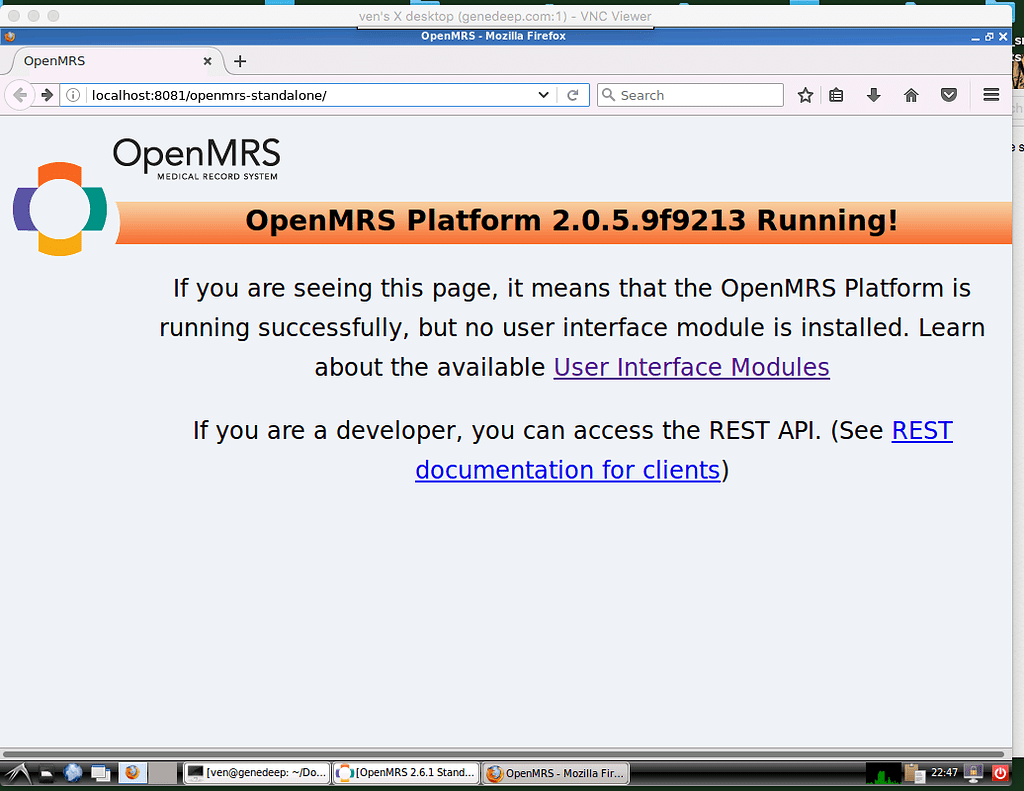Open REST documentation for clients
This screenshot has height=791, width=1024.
click(x=568, y=469)
